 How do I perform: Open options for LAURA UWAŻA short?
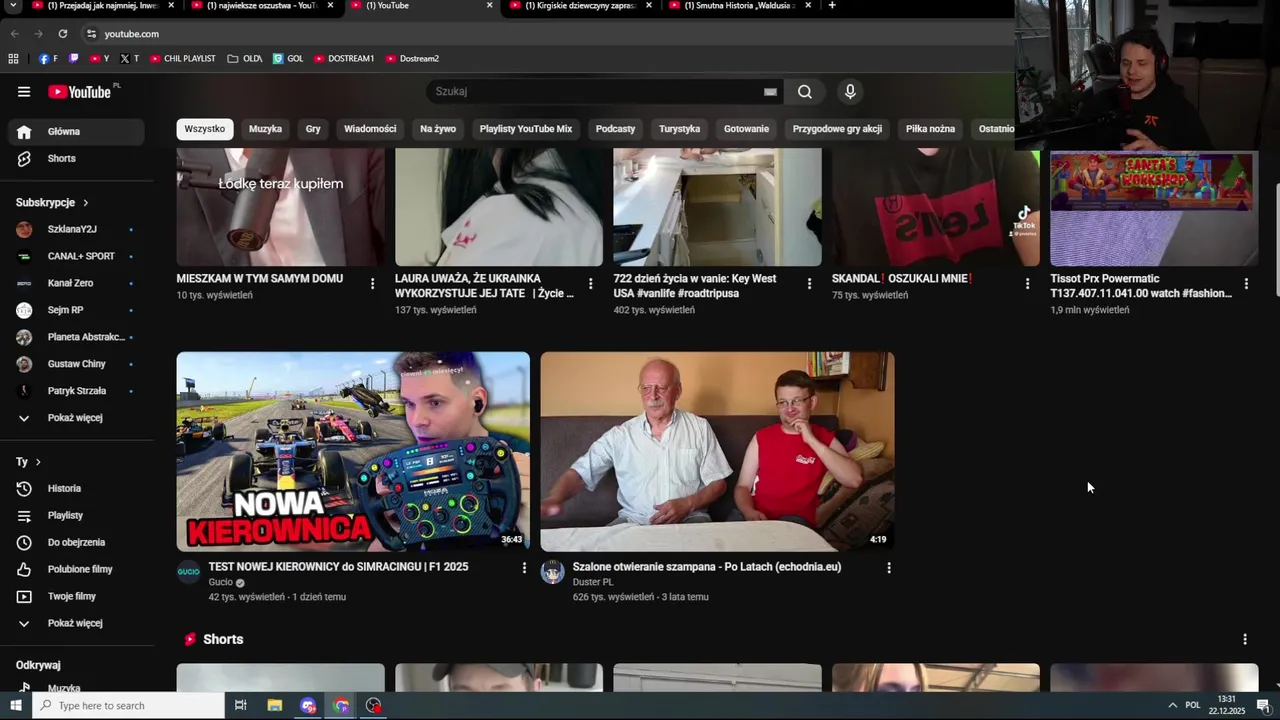590,284
